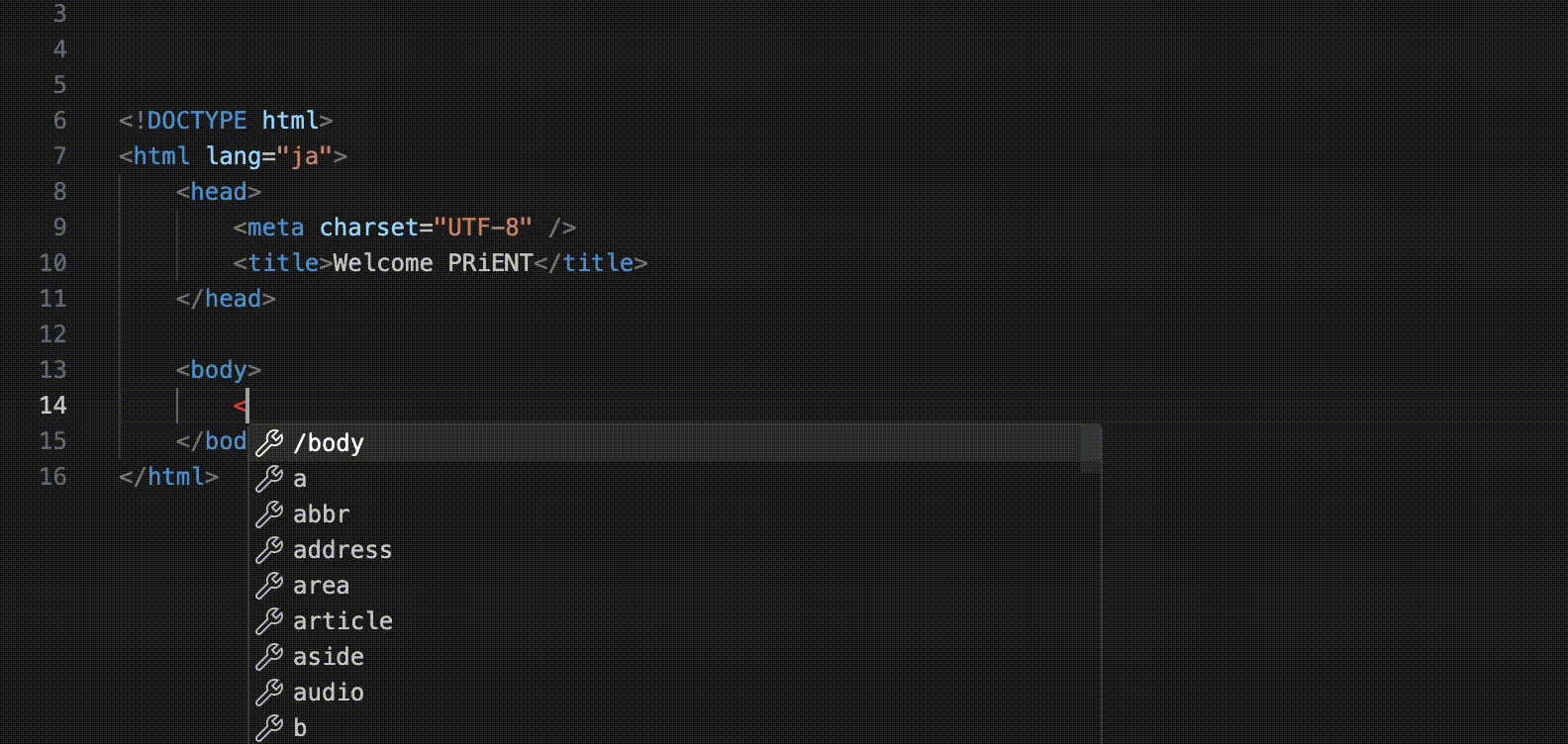Image resolution: width=1568 pixels, height=744 pixels.
Task: Click the wrench icon beside 'abbr'
Action: tap(269, 514)
